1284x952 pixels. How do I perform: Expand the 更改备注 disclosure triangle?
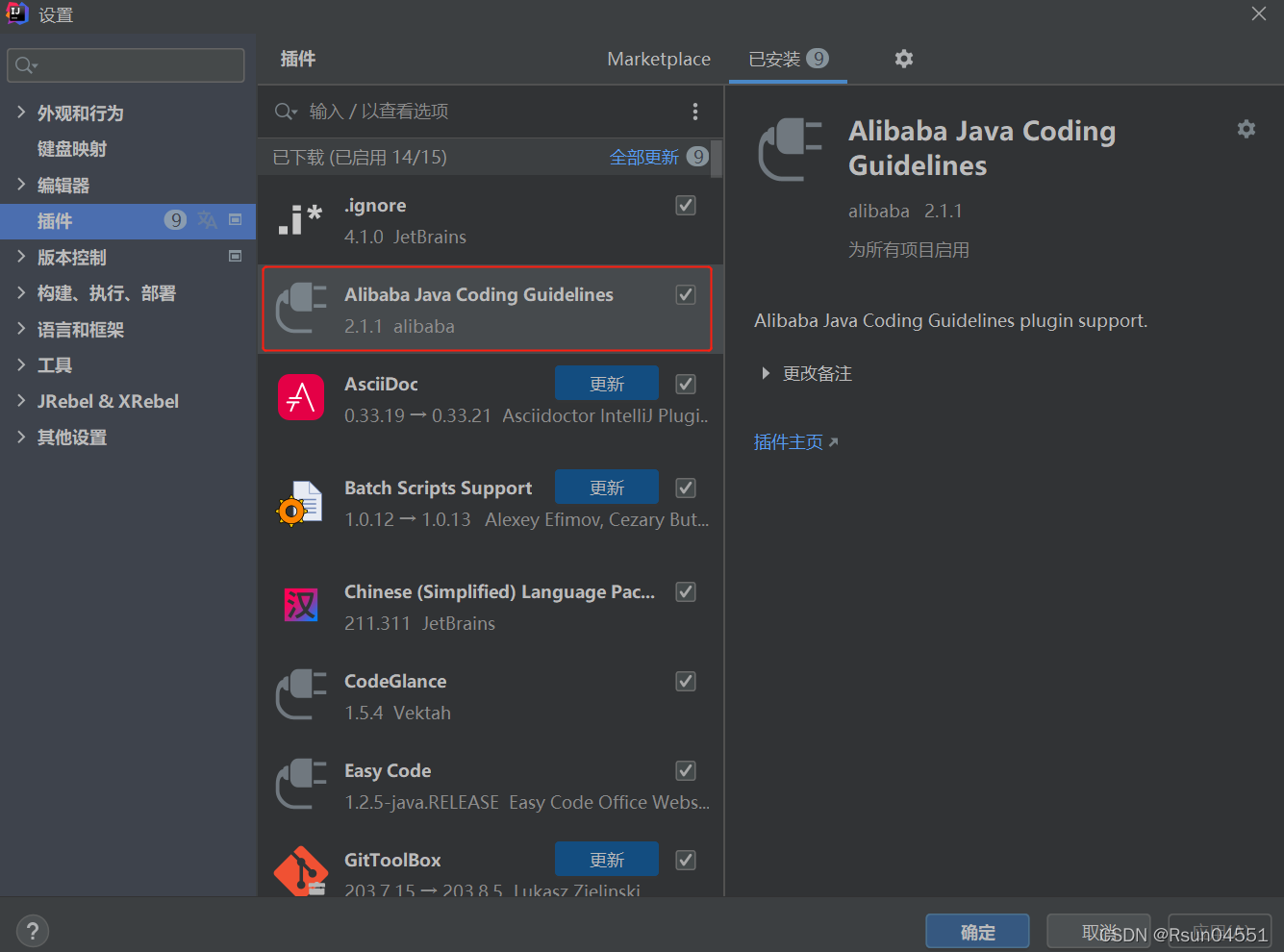coord(766,373)
